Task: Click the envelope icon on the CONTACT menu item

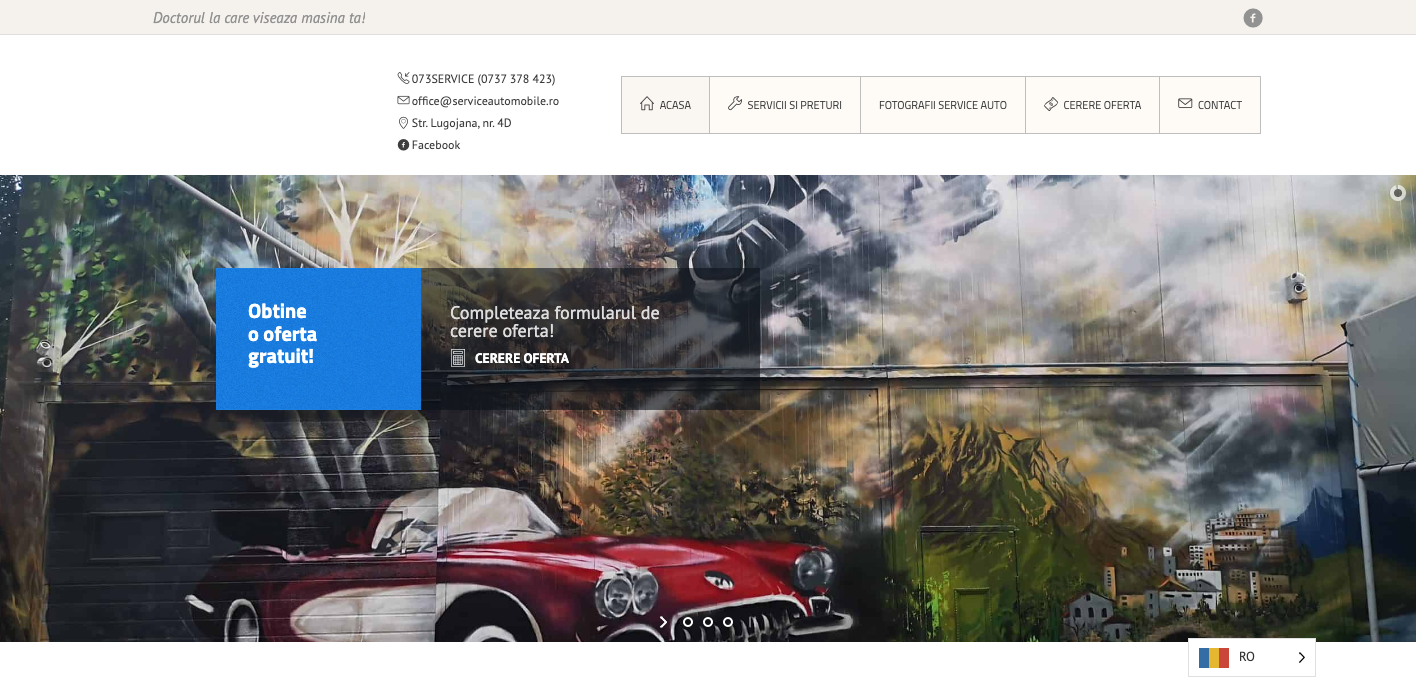Action: tap(1185, 104)
